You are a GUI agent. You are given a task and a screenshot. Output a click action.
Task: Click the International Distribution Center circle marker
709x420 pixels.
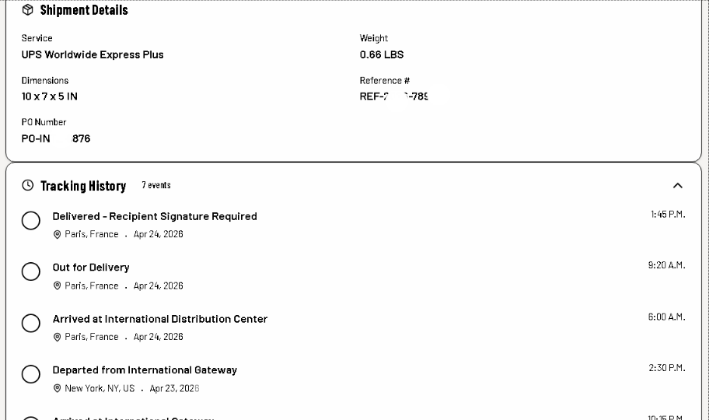(x=31, y=323)
